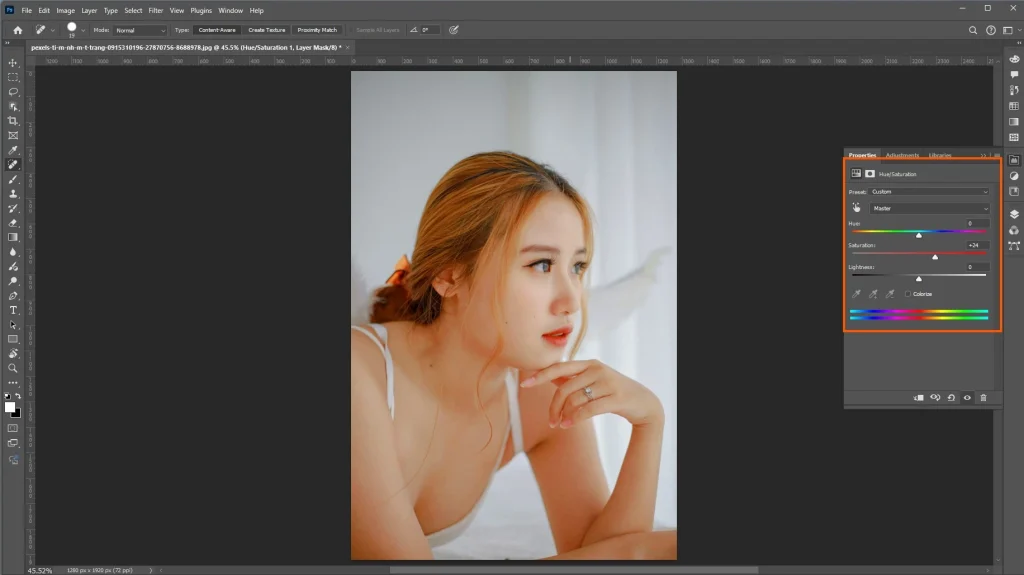Select the layer mask icon in Properties
The width and height of the screenshot is (1024, 575).
pyautogui.click(x=870, y=174)
